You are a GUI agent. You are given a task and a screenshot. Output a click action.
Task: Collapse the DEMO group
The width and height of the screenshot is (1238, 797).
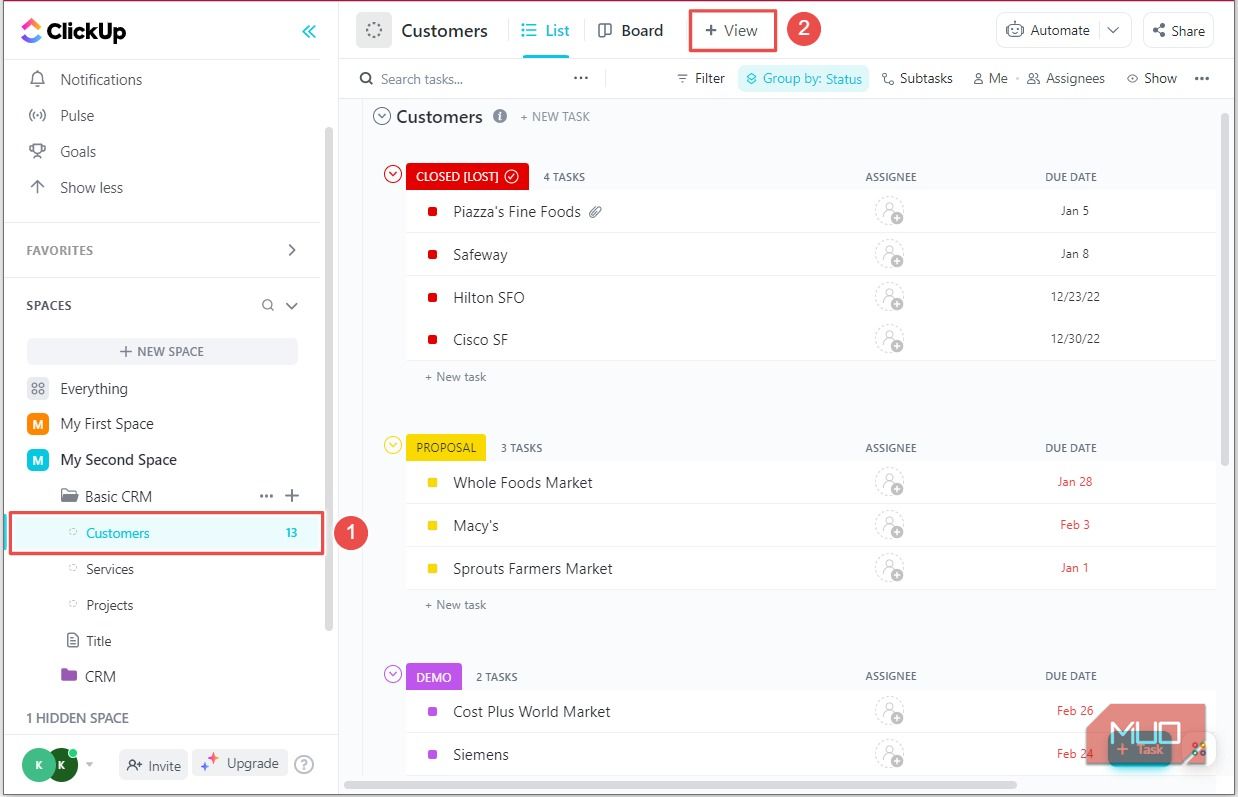click(393, 674)
